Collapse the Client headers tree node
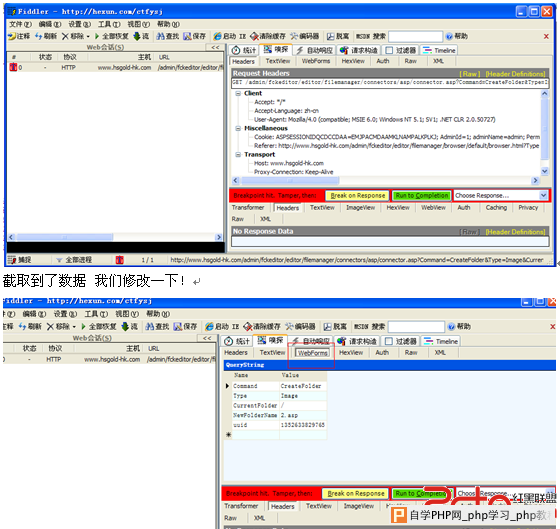This screenshot has width=560, height=529. pyautogui.click(x=238, y=93)
